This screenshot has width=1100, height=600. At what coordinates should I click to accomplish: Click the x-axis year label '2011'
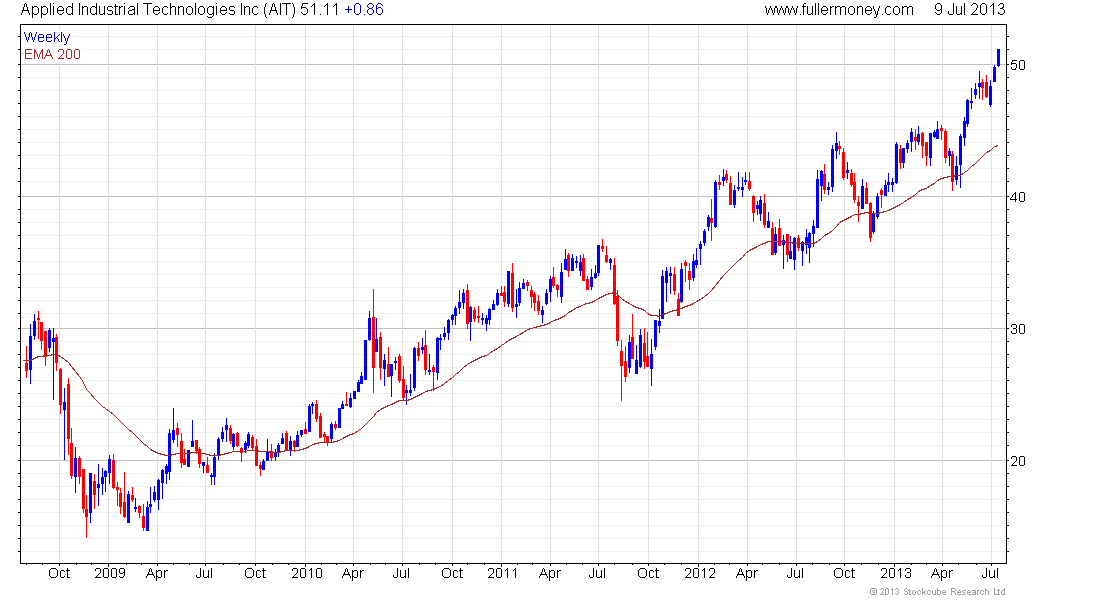(x=502, y=573)
